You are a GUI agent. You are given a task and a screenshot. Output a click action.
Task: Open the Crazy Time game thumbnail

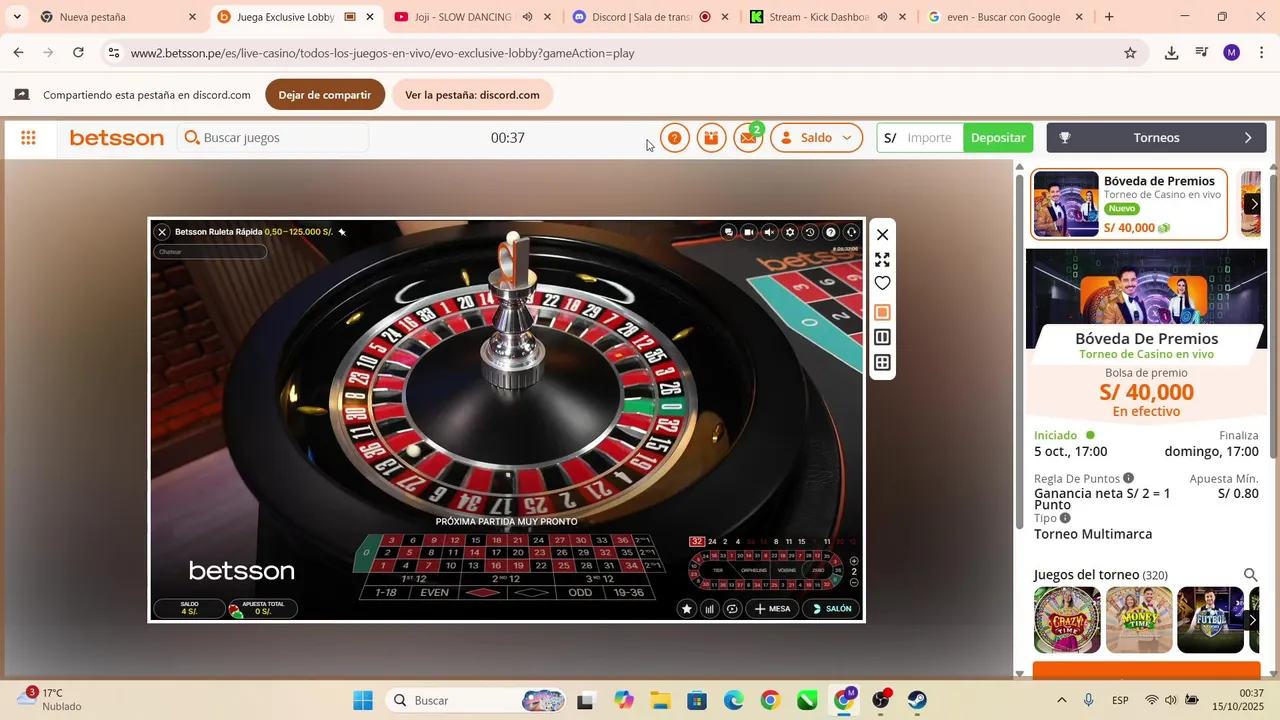pos(1067,619)
